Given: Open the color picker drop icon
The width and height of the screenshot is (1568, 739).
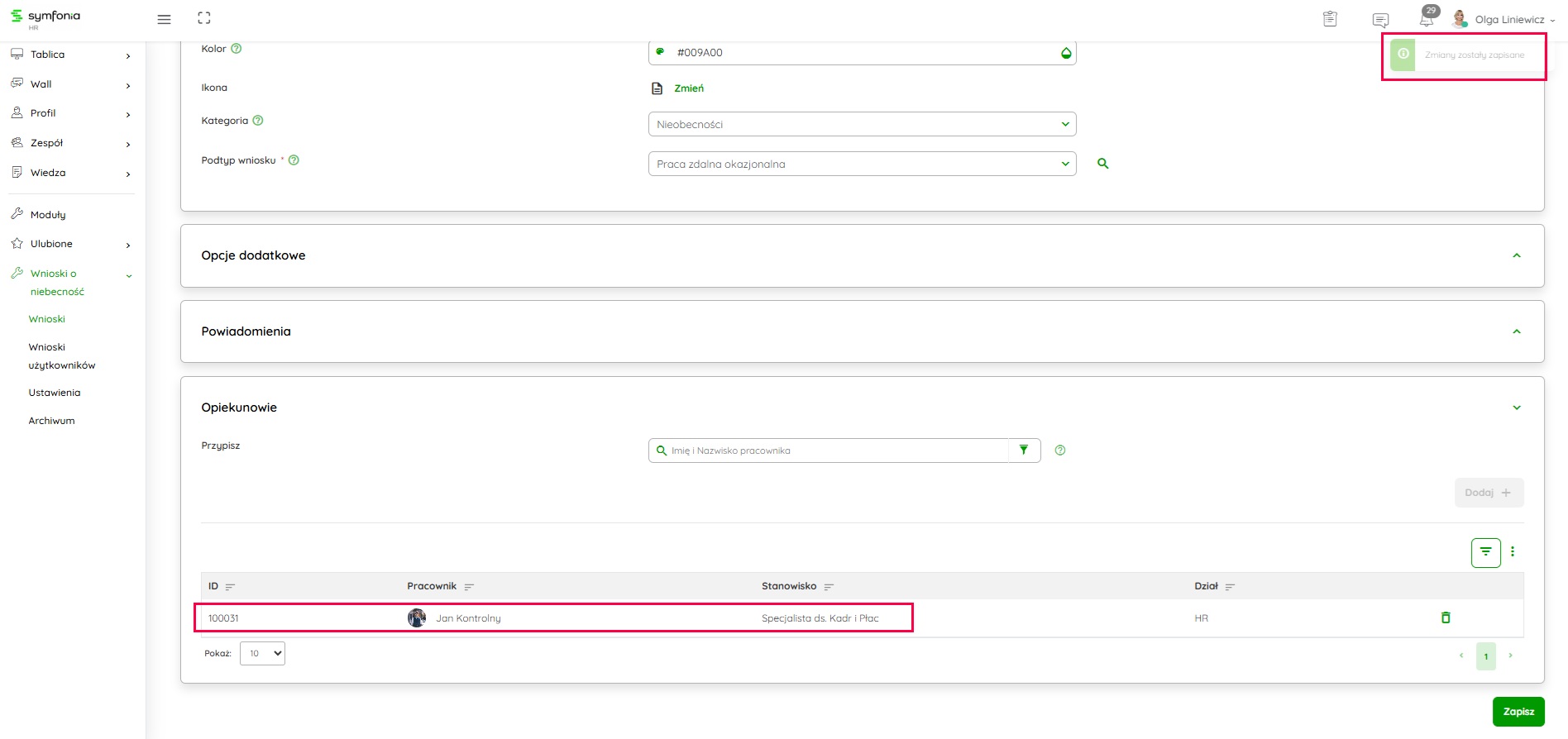Looking at the screenshot, I should click(1066, 53).
